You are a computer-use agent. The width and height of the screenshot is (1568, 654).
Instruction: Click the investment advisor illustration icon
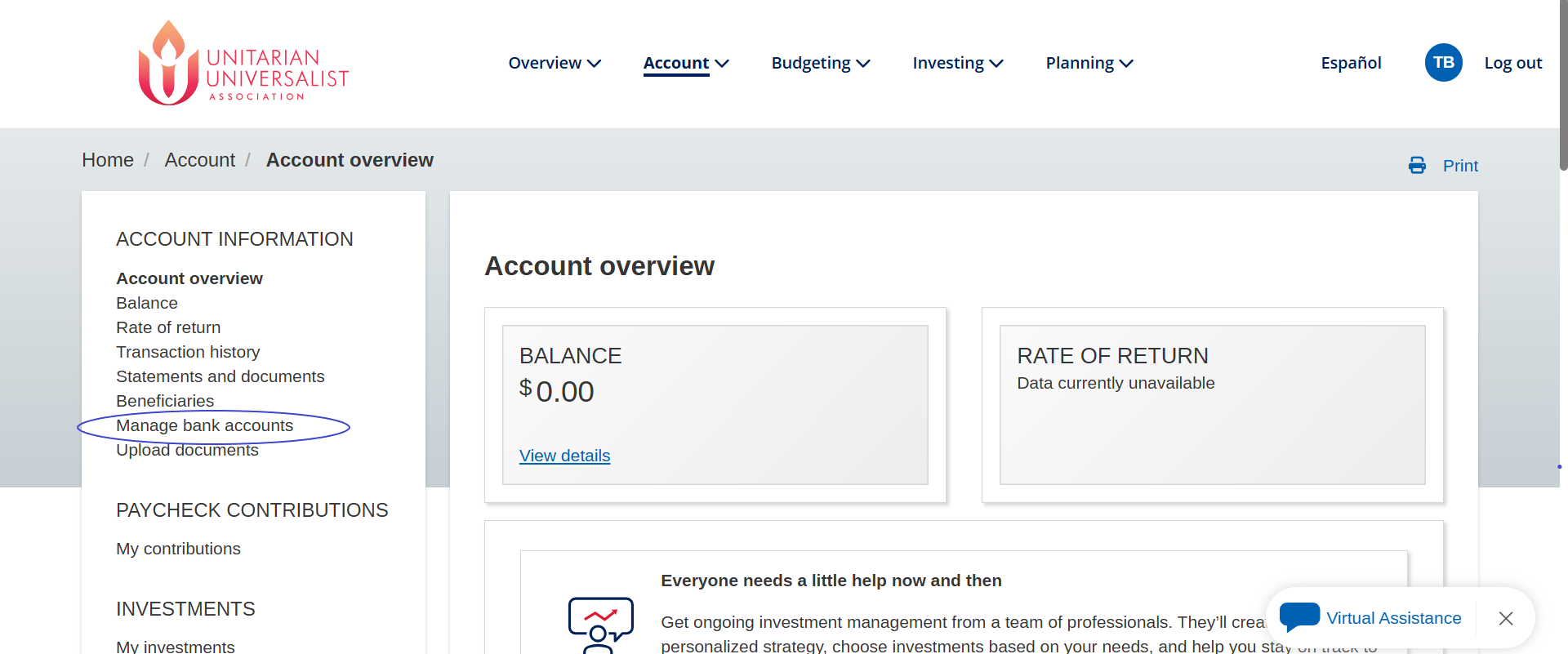coord(600,625)
